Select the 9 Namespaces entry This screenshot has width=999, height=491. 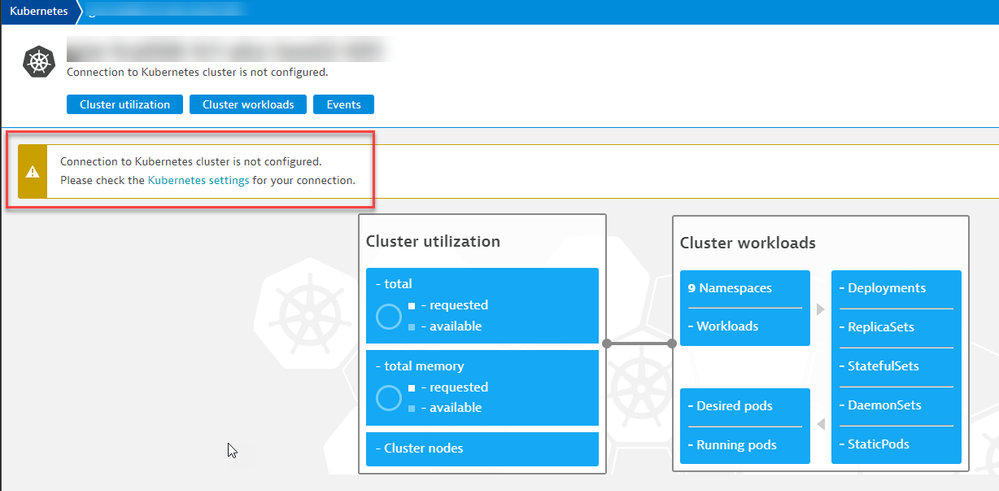click(x=730, y=288)
